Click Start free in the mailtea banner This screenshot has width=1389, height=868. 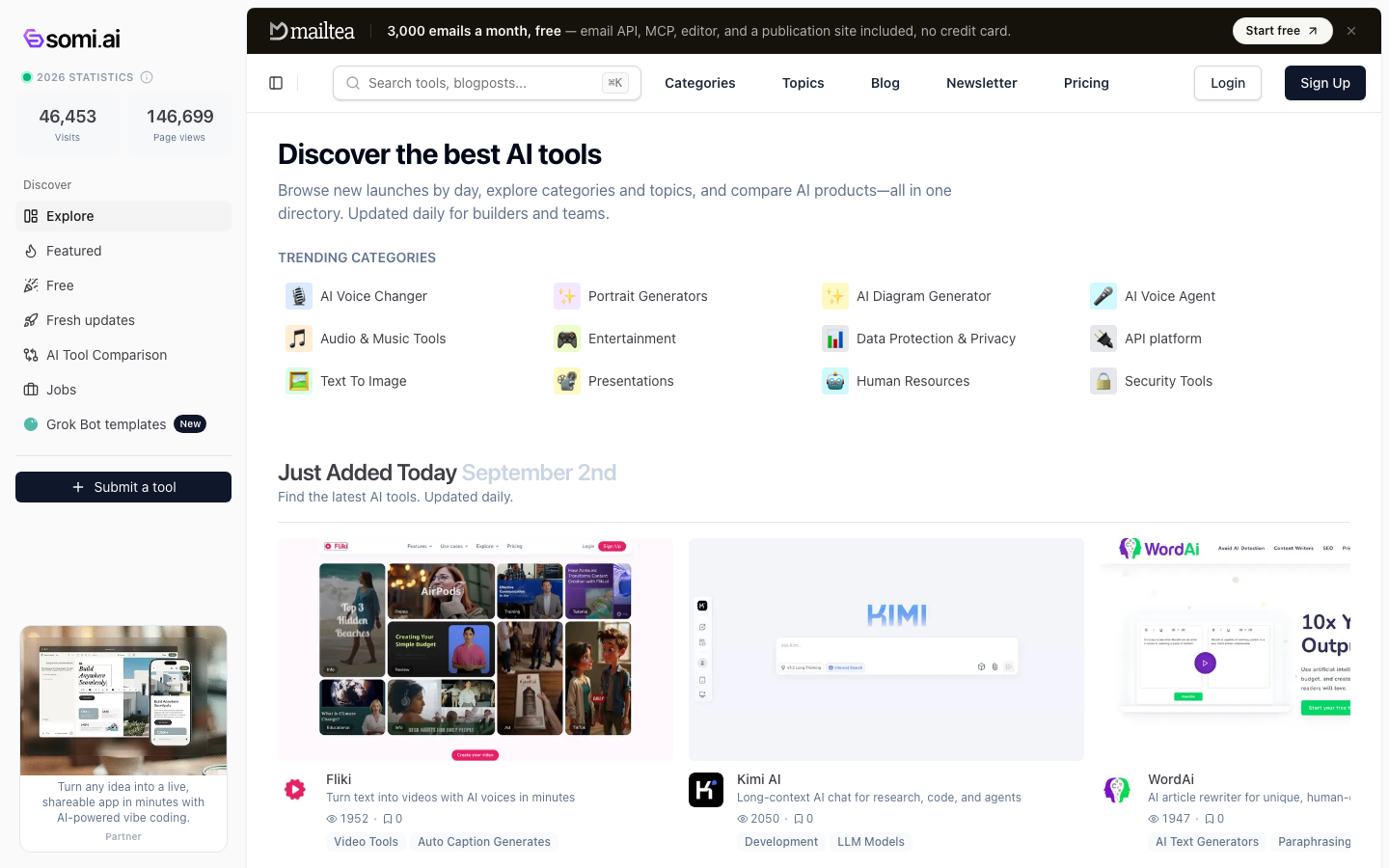coord(1282,31)
